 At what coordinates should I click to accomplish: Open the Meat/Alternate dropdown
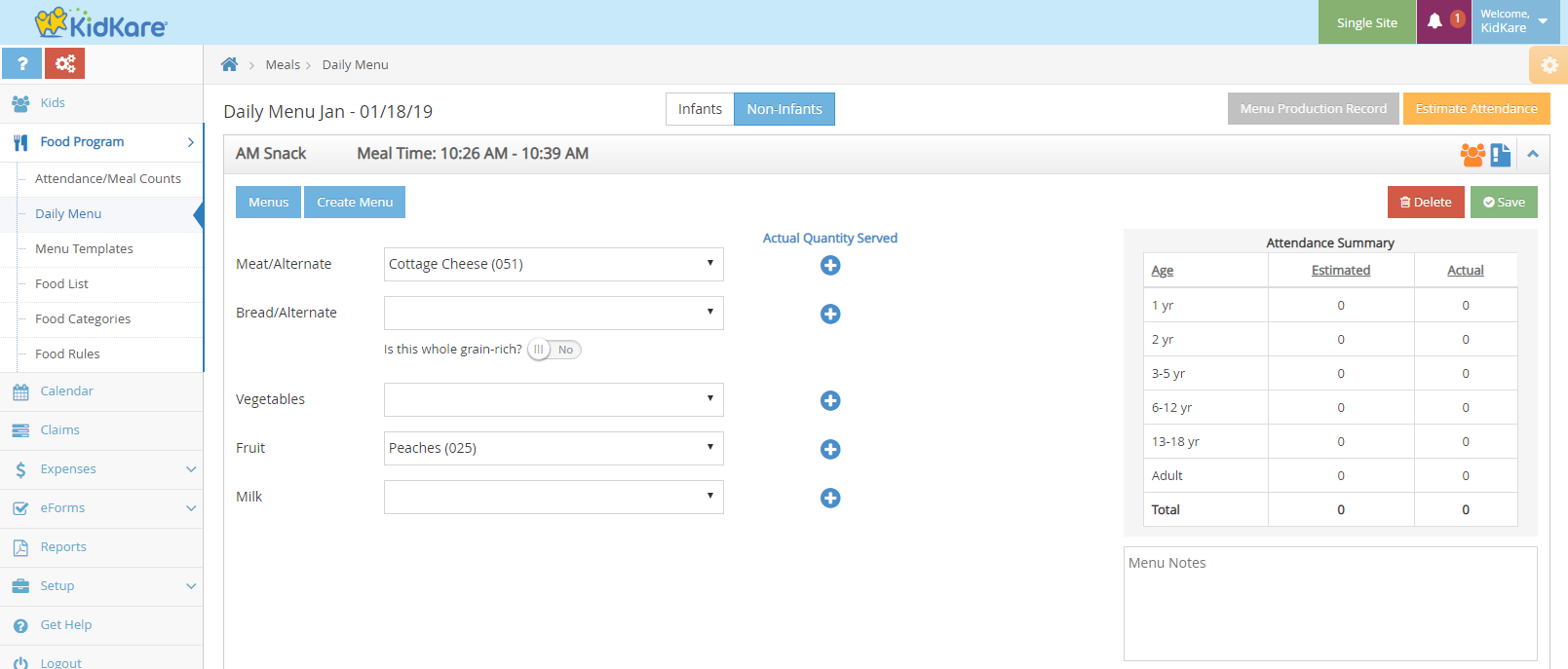click(554, 264)
